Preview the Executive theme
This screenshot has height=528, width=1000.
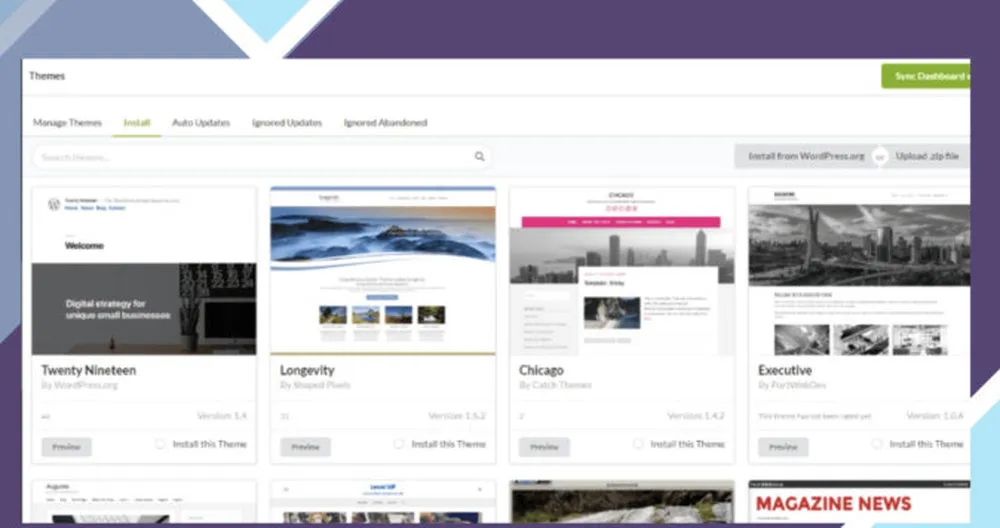[x=783, y=447]
